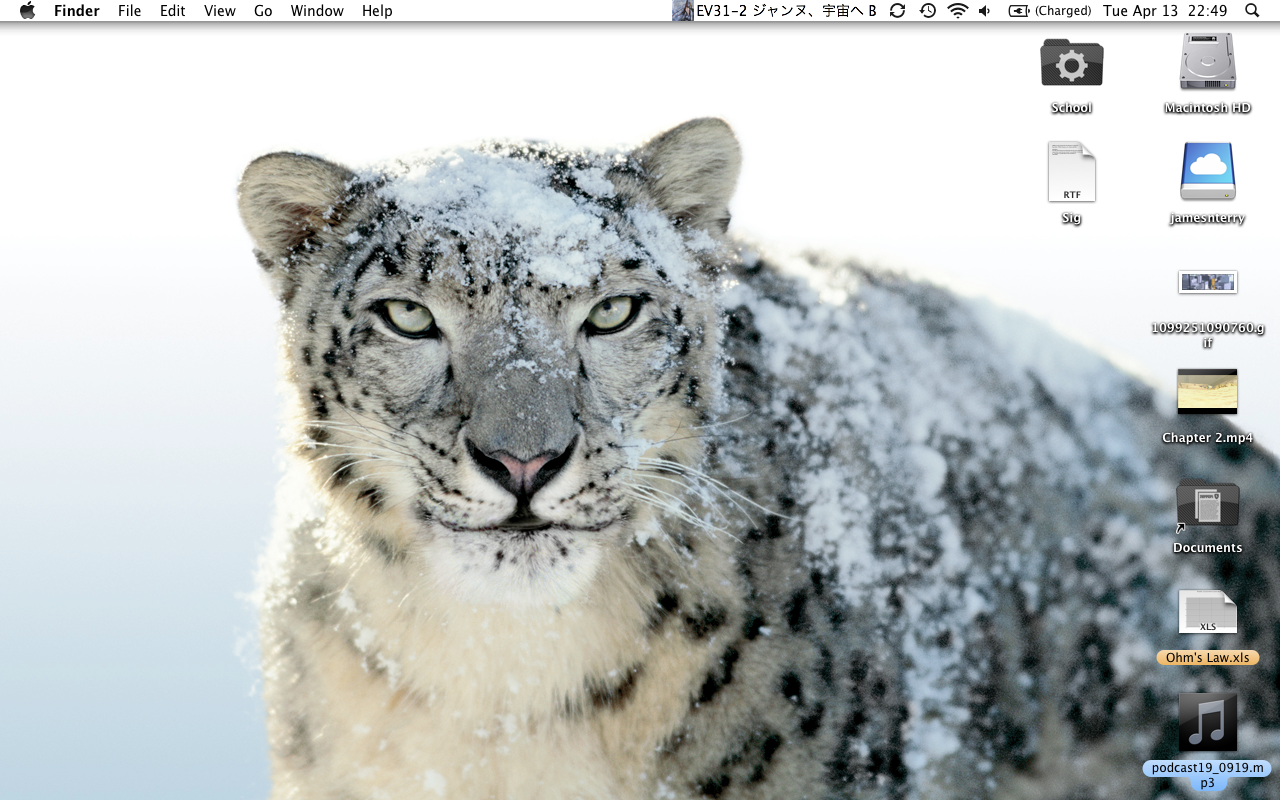This screenshot has width=1280, height=800.
Task: Open the Edit menu
Action: click(x=172, y=11)
